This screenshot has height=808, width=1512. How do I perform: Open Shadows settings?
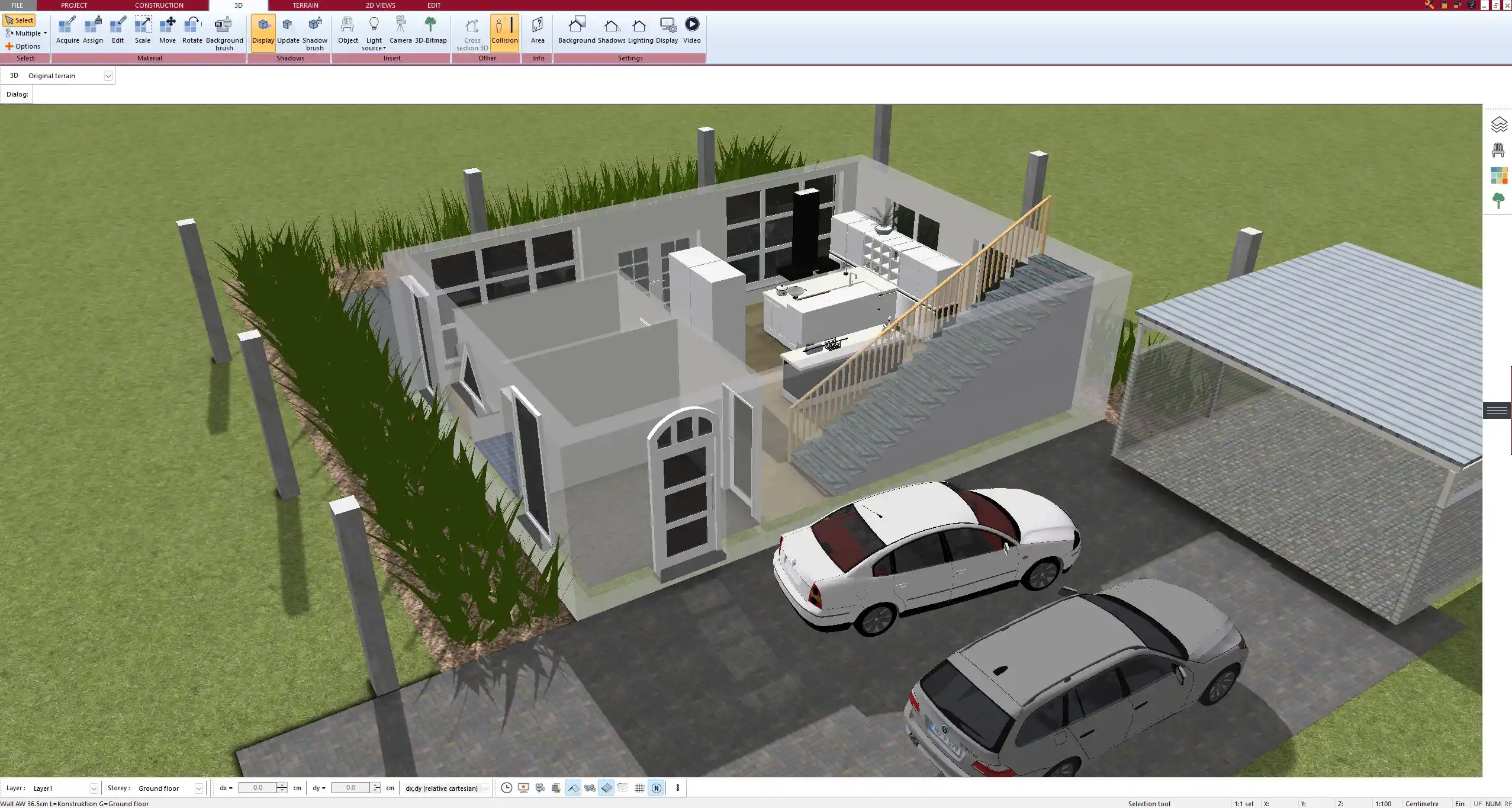[x=612, y=31]
